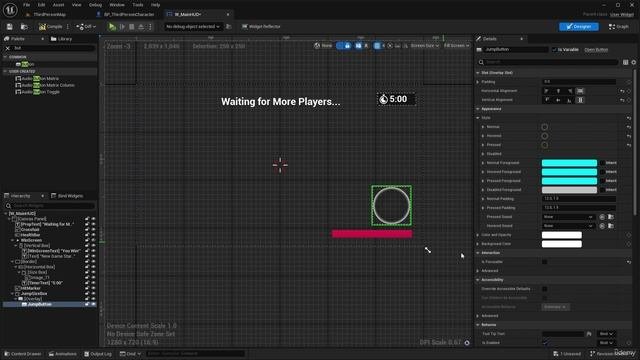Click the frame skip button
Screen dimensions: 640x360
tap(122, 27)
